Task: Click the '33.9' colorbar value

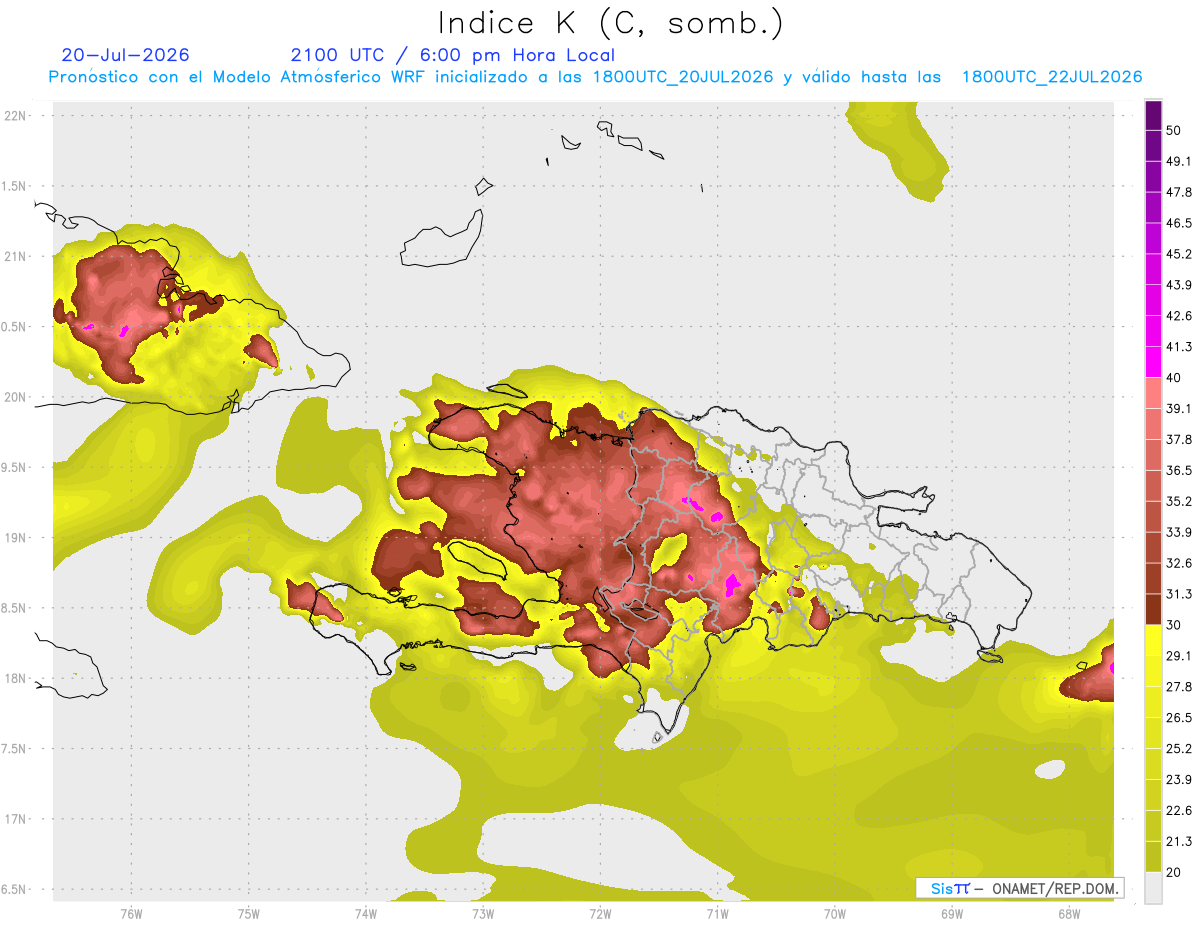Action: (x=1179, y=532)
